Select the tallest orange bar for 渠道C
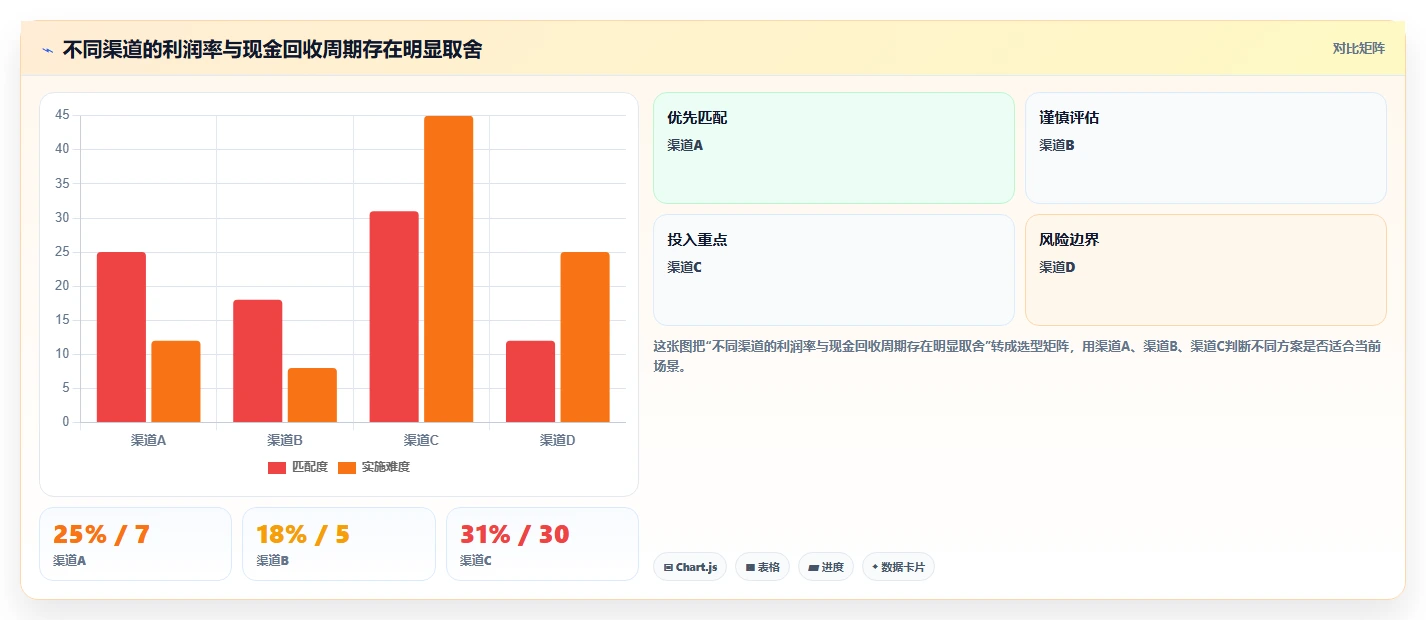This screenshot has height=620, width=1426. click(449, 269)
